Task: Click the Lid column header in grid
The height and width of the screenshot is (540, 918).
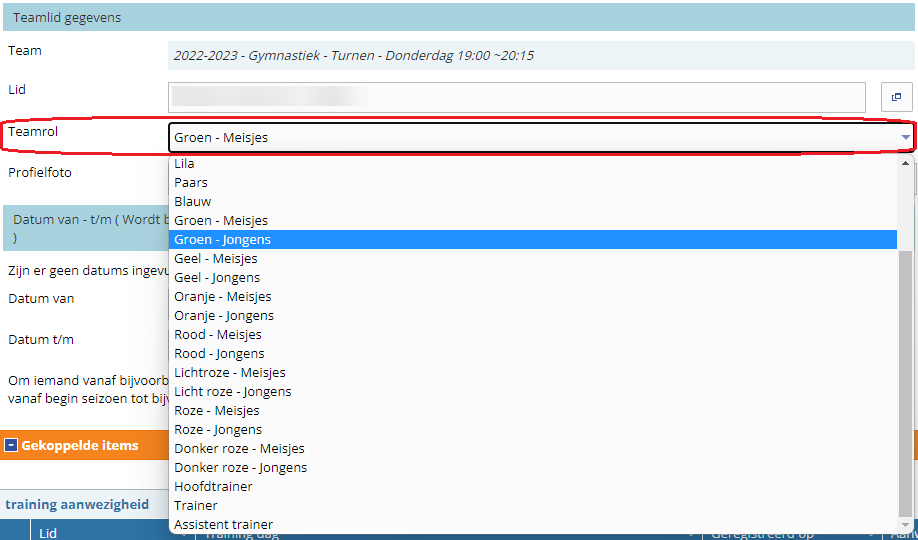Action: coord(48,533)
